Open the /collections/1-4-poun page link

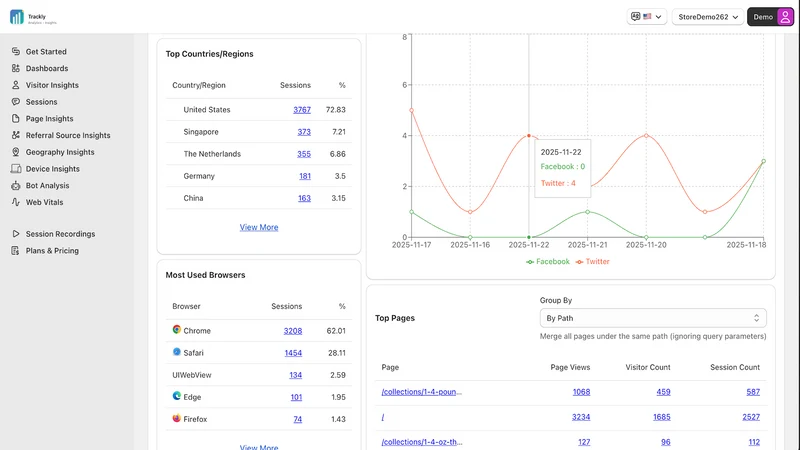click(x=421, y=392)
